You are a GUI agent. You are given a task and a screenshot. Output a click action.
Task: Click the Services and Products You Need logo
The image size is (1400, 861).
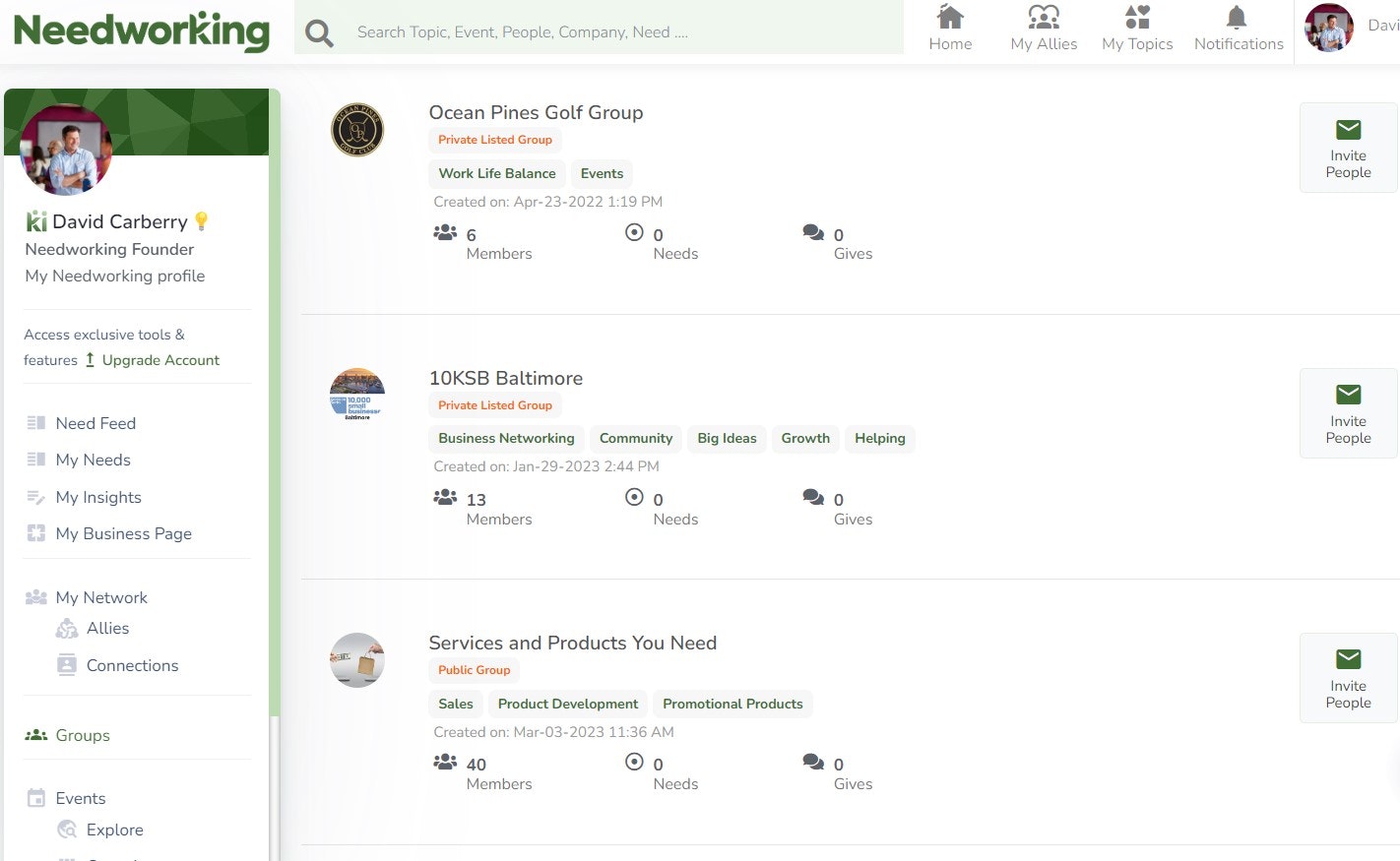357,659
